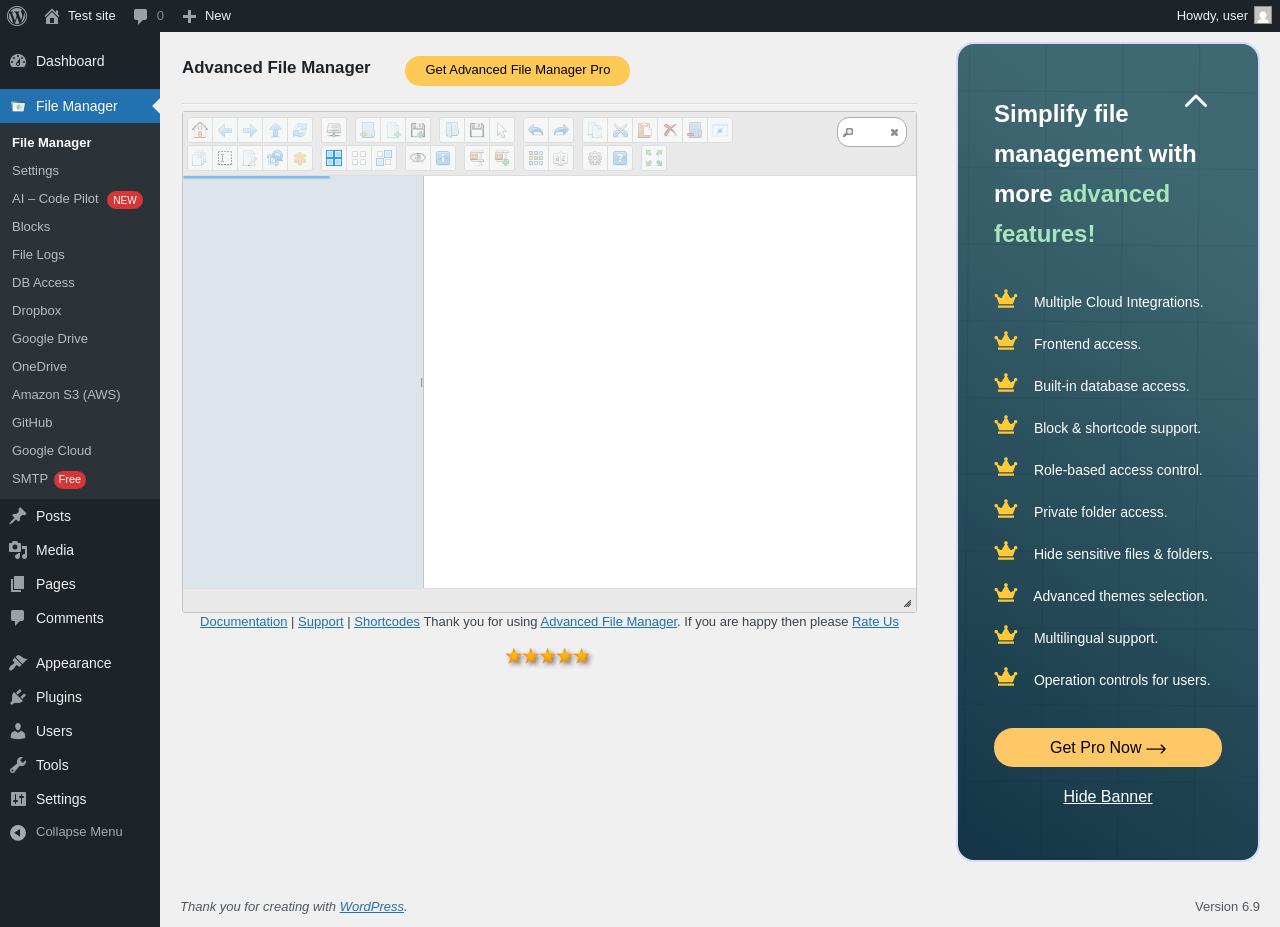The image size is (1280, 927).
Task: Click the Home icon in file manager toolbar
Action: click(200, 130)
